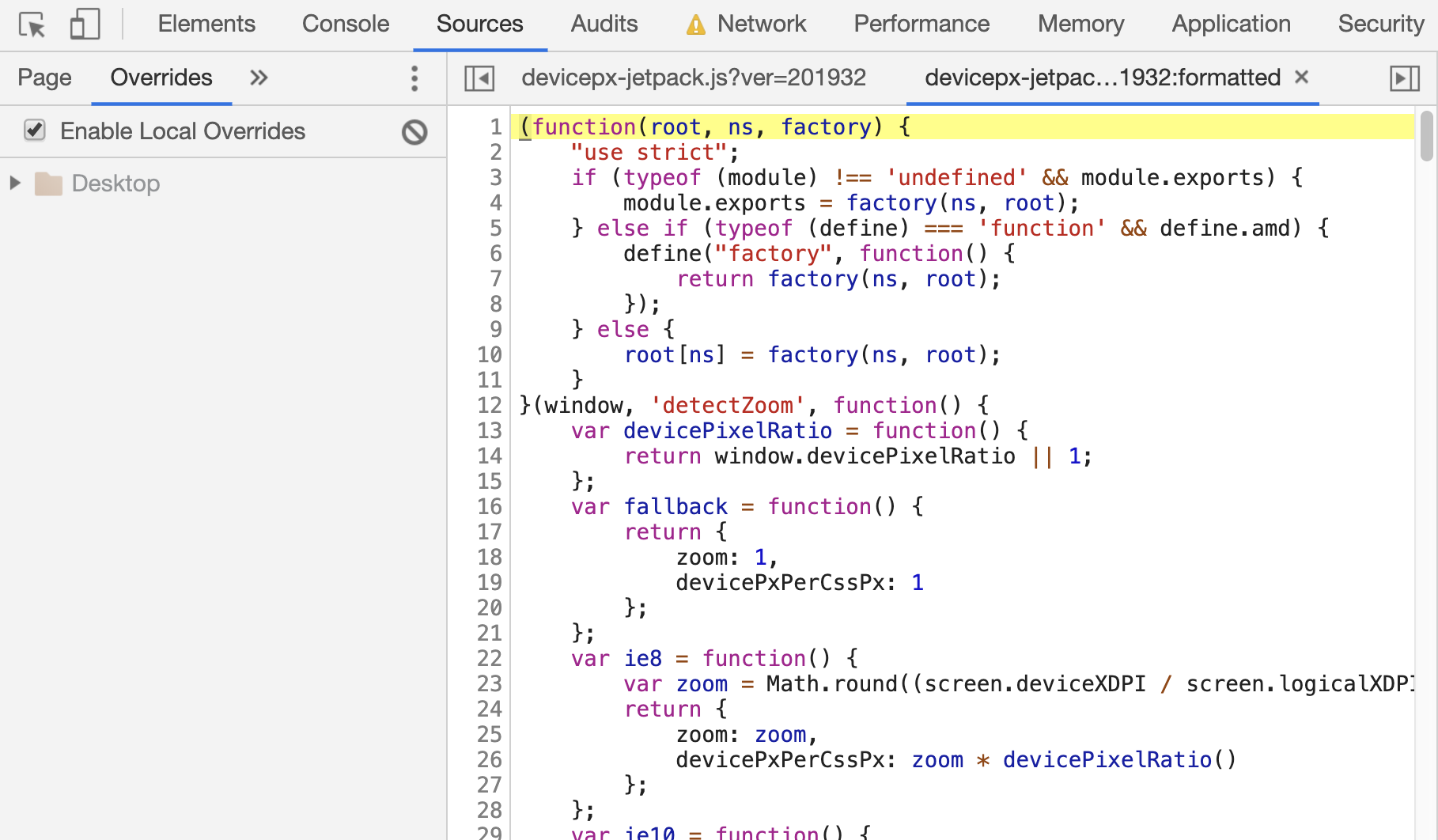Viewport: 1438px width, 840px height.
Task: Select the Page navigator tab
Action: (x=44, y=78)
